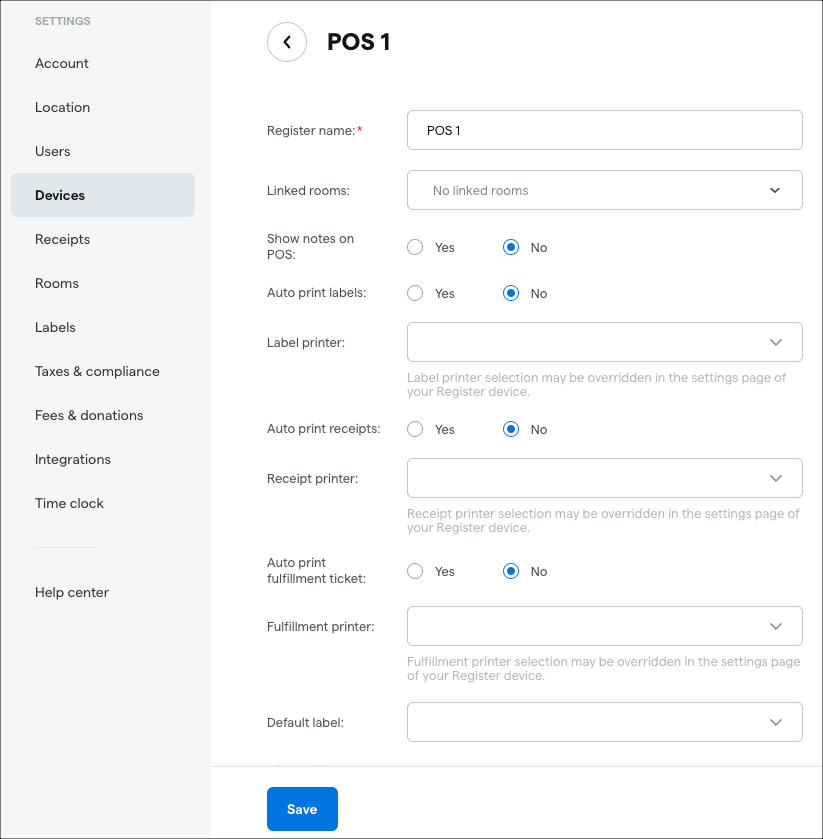Enable Auto print fulfillment ticket with Yes

point(415,572)
